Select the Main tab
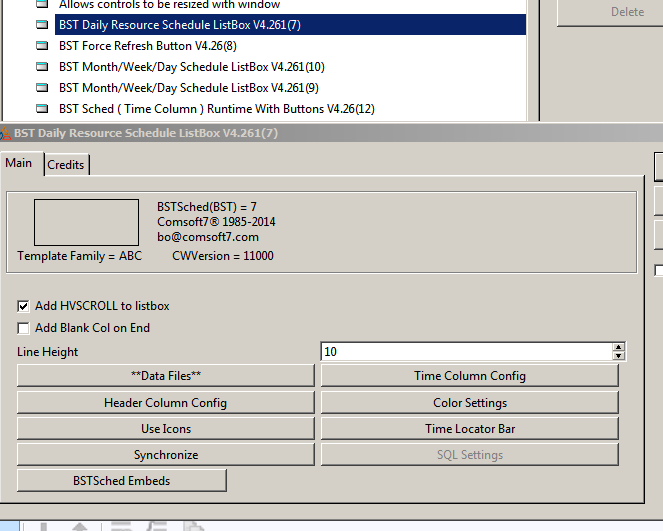This screenshot has width=663, height=531. (x=19, y=164)
